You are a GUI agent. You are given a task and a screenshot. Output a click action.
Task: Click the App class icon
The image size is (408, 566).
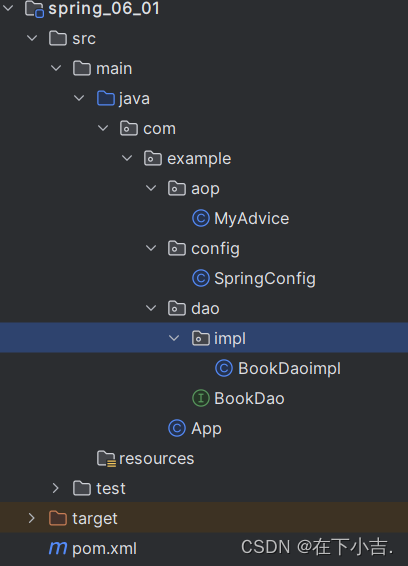[x=177, y=428]
